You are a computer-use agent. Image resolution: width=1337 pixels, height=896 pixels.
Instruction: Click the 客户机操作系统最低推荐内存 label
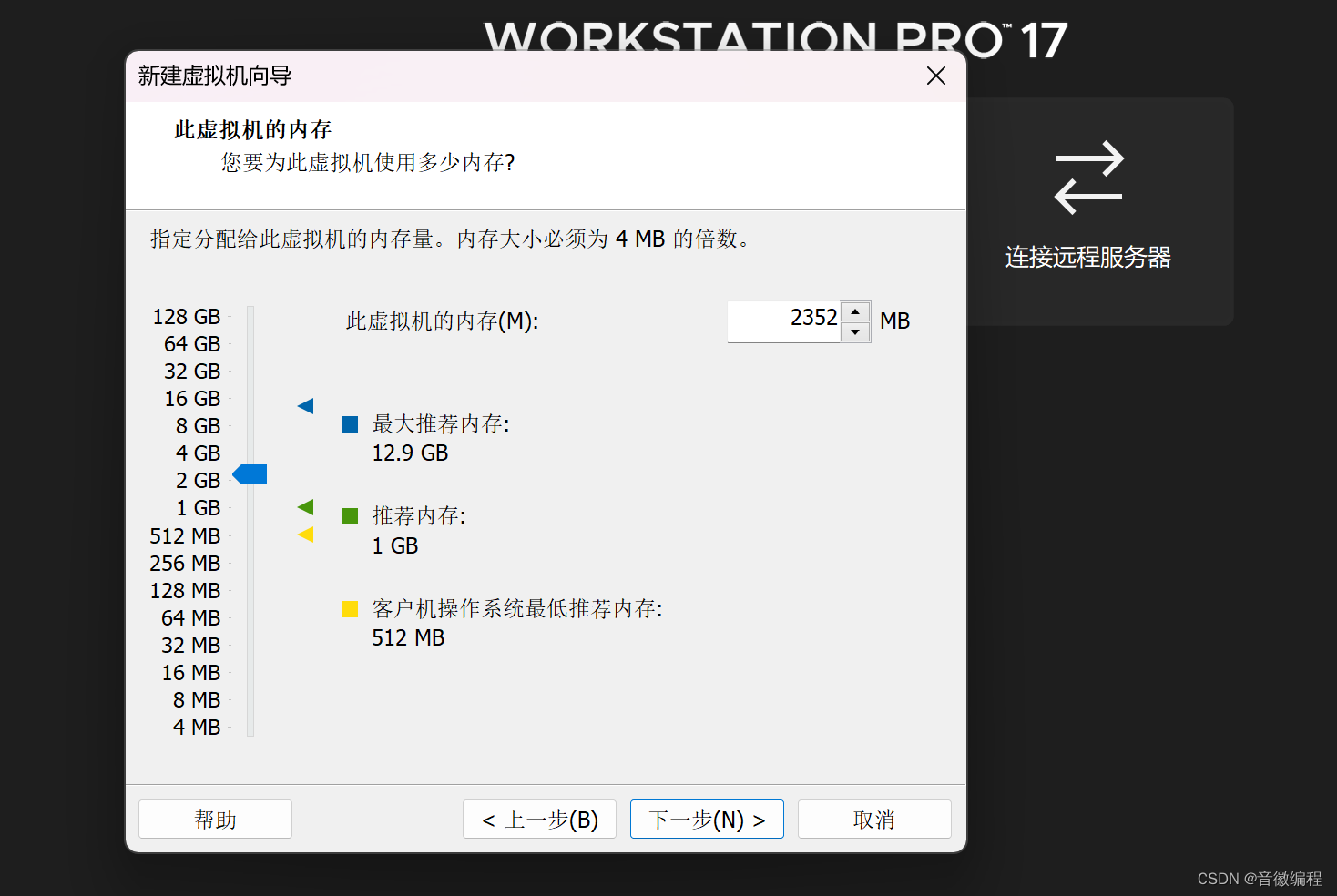coord(517,609)
